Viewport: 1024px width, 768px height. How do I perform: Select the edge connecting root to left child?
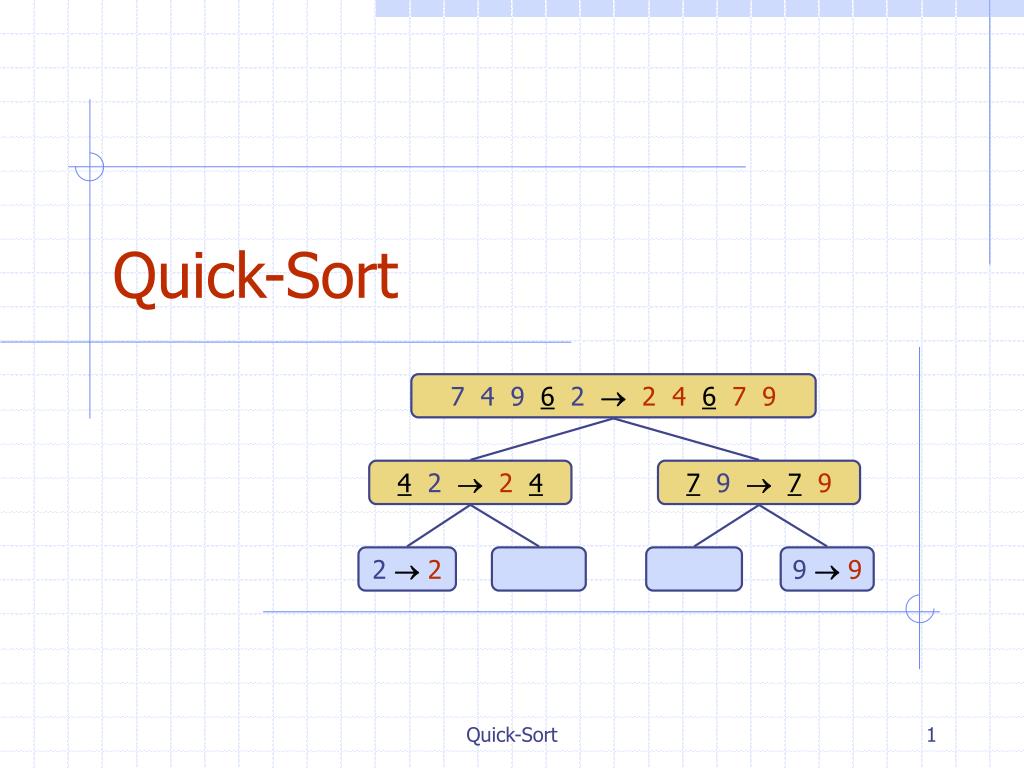(x=540, y=437)
